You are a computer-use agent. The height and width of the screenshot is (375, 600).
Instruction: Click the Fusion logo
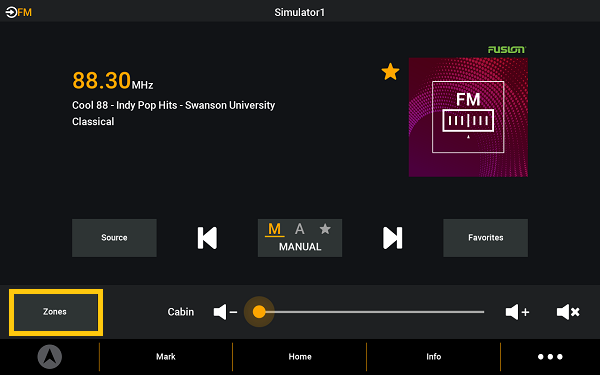(x=507, y=49)
